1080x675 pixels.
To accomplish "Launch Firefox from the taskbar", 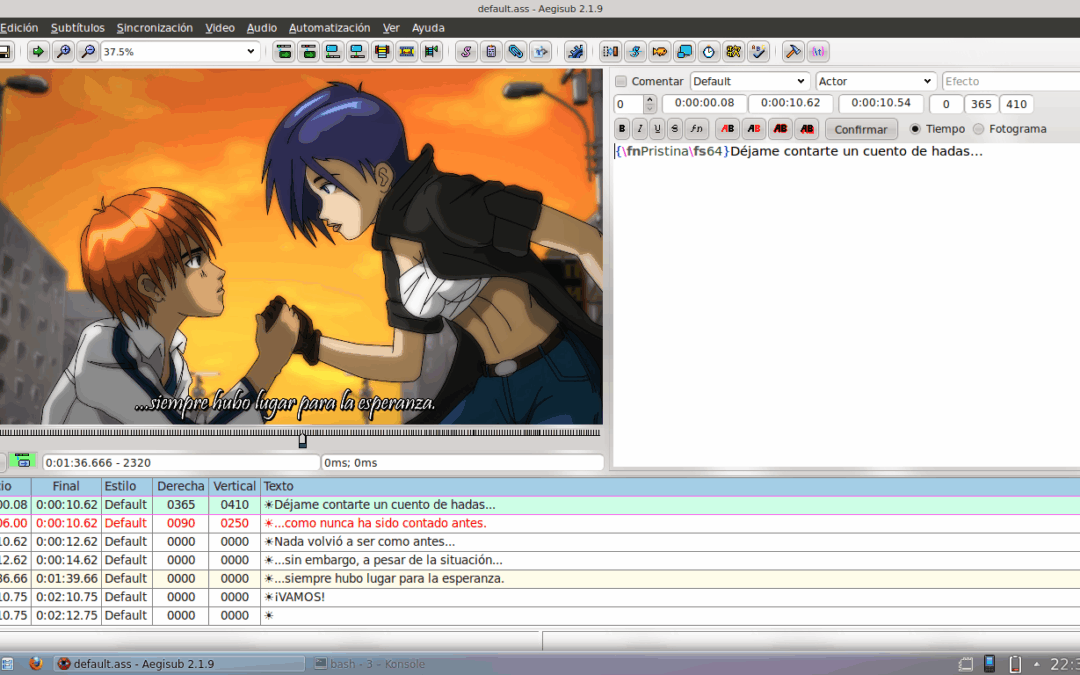I will [x=36, y=664].
